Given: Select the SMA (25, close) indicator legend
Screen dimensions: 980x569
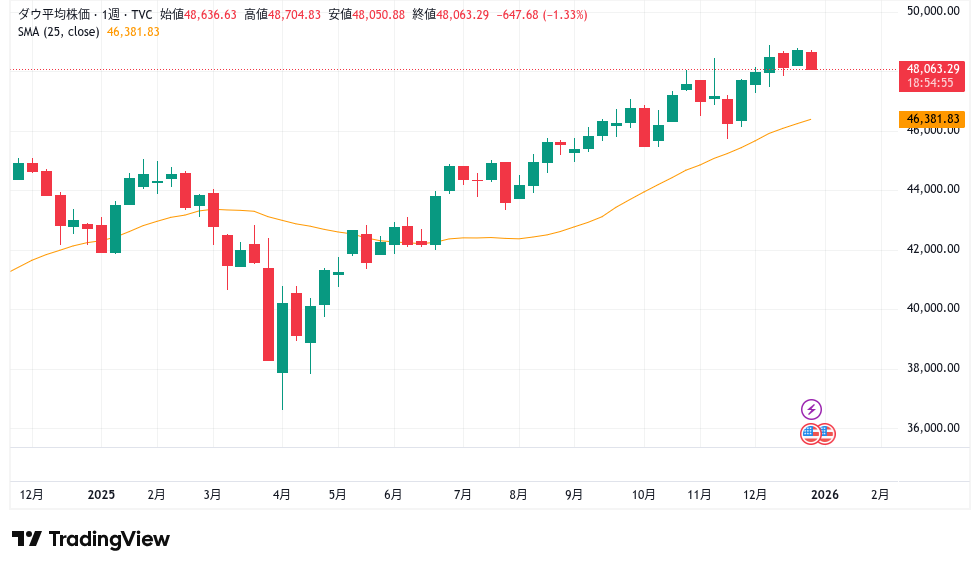Looking at the screenshot, I should (59, 32).
